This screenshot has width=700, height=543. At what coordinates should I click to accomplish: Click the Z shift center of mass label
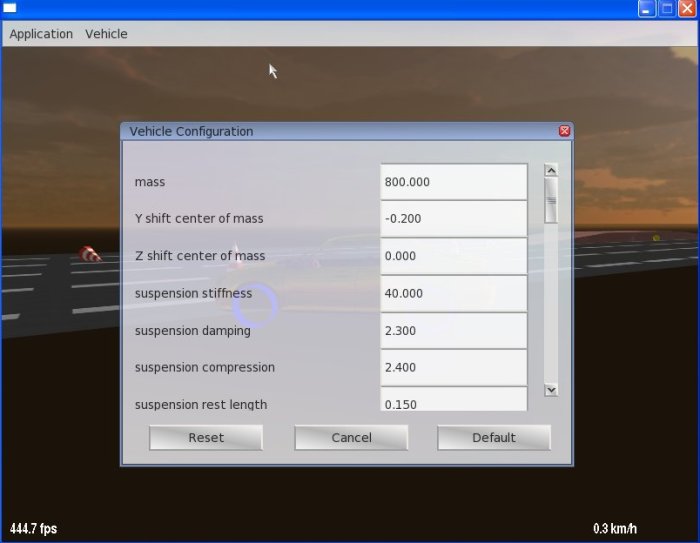(200, 256)
